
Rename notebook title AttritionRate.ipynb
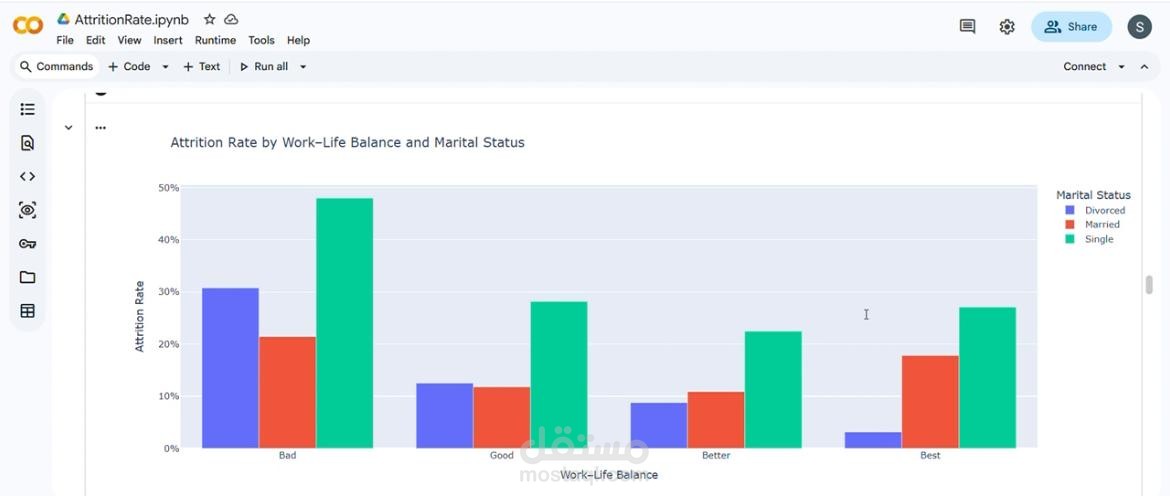131,19
